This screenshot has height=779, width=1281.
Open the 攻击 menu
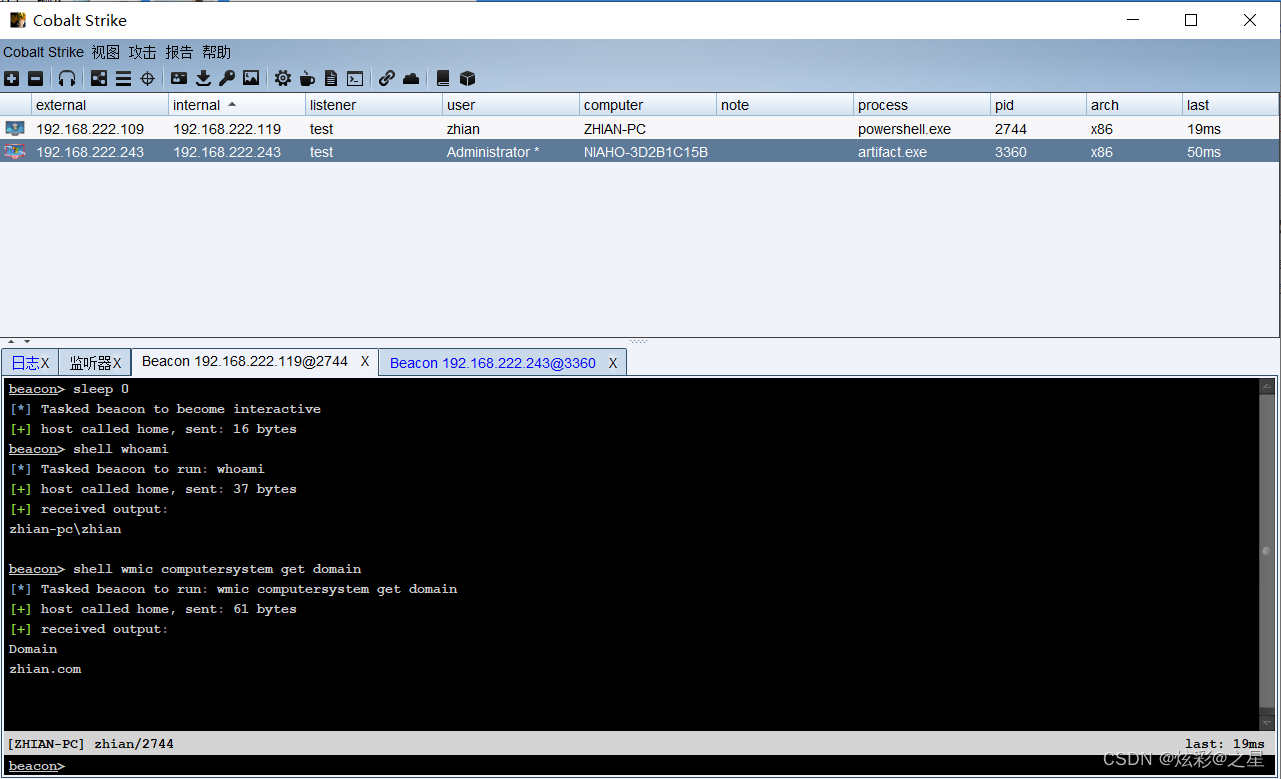(x=142, y=52)
